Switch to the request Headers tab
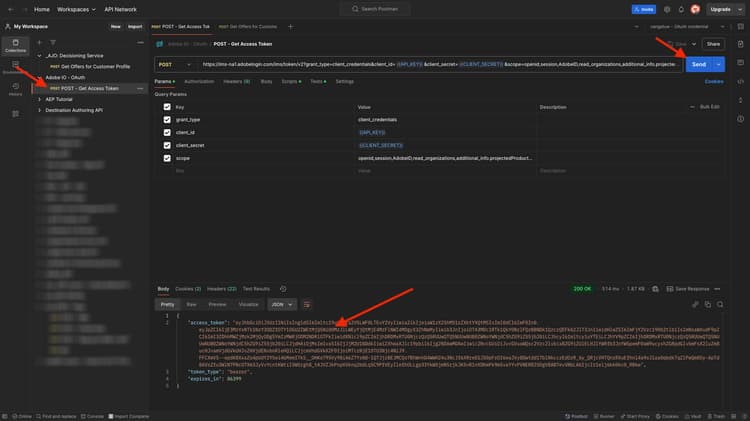 tap(236, 82)
